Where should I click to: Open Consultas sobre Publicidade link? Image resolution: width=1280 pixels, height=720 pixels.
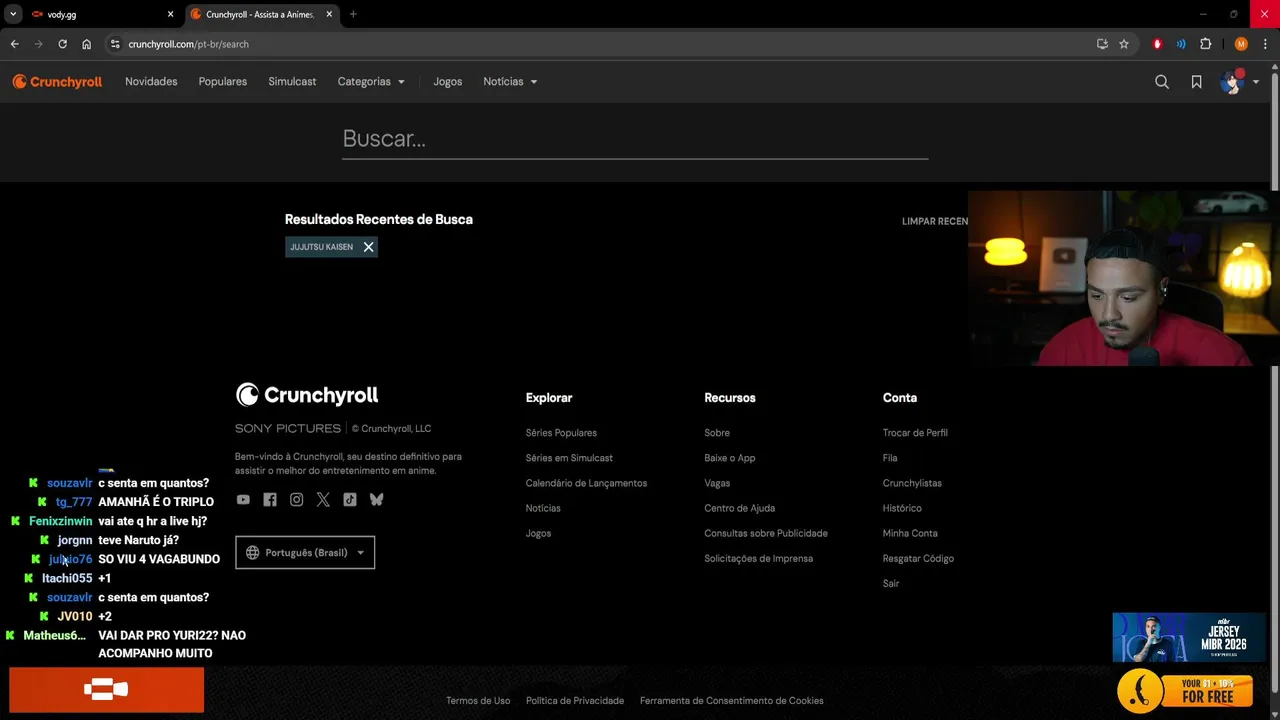click(x=766, y=533)
